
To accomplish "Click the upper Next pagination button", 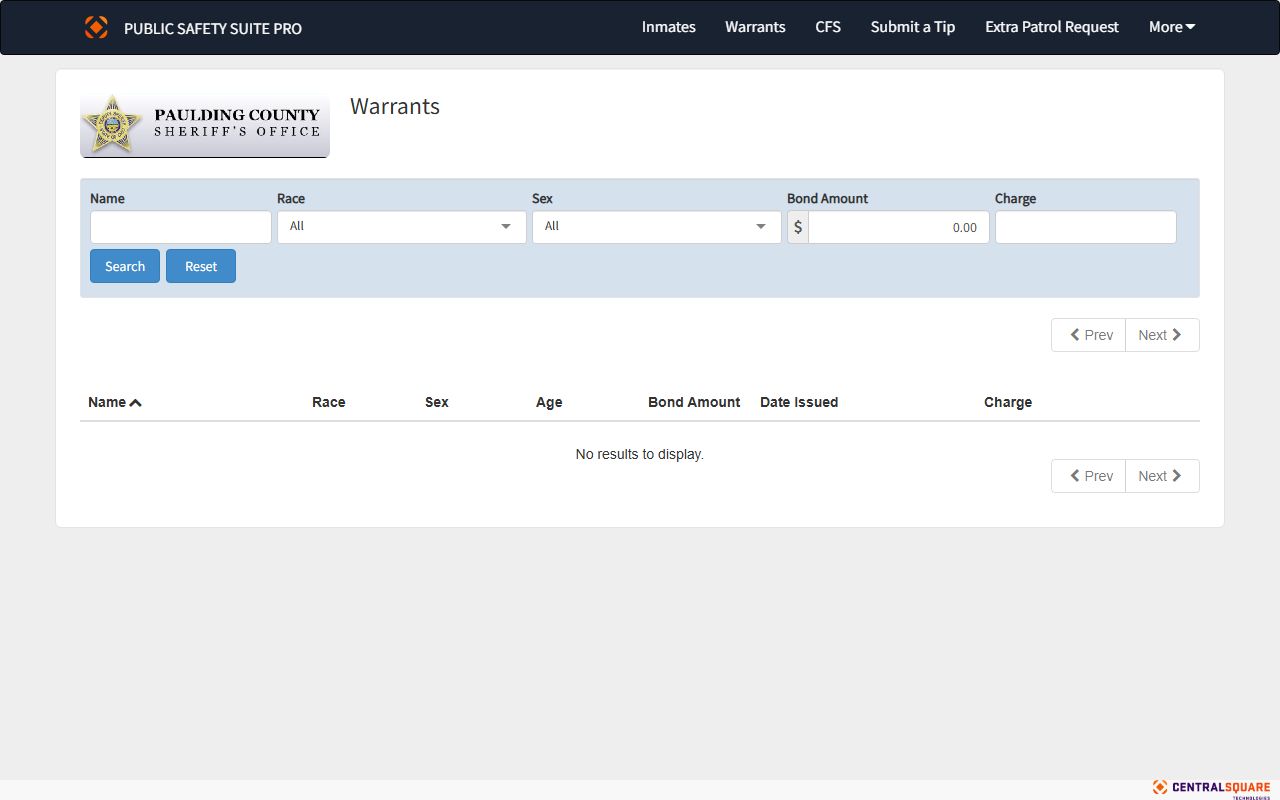I will coord(1162,335).
